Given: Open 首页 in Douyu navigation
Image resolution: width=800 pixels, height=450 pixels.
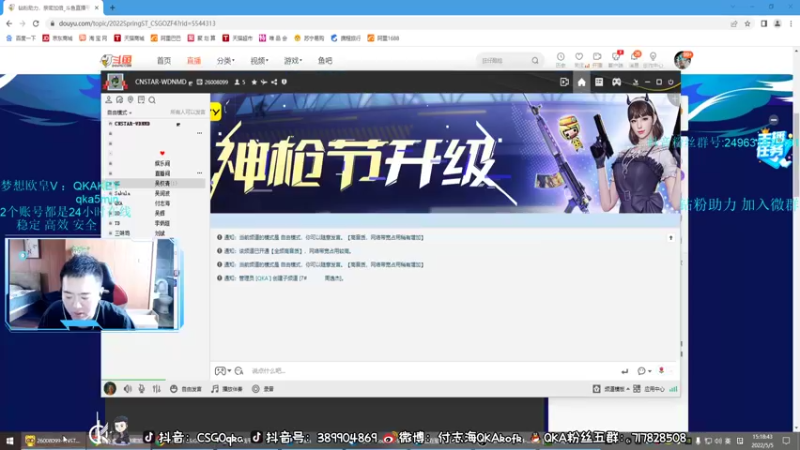Looking at the screenshot, I should point(164,61).
